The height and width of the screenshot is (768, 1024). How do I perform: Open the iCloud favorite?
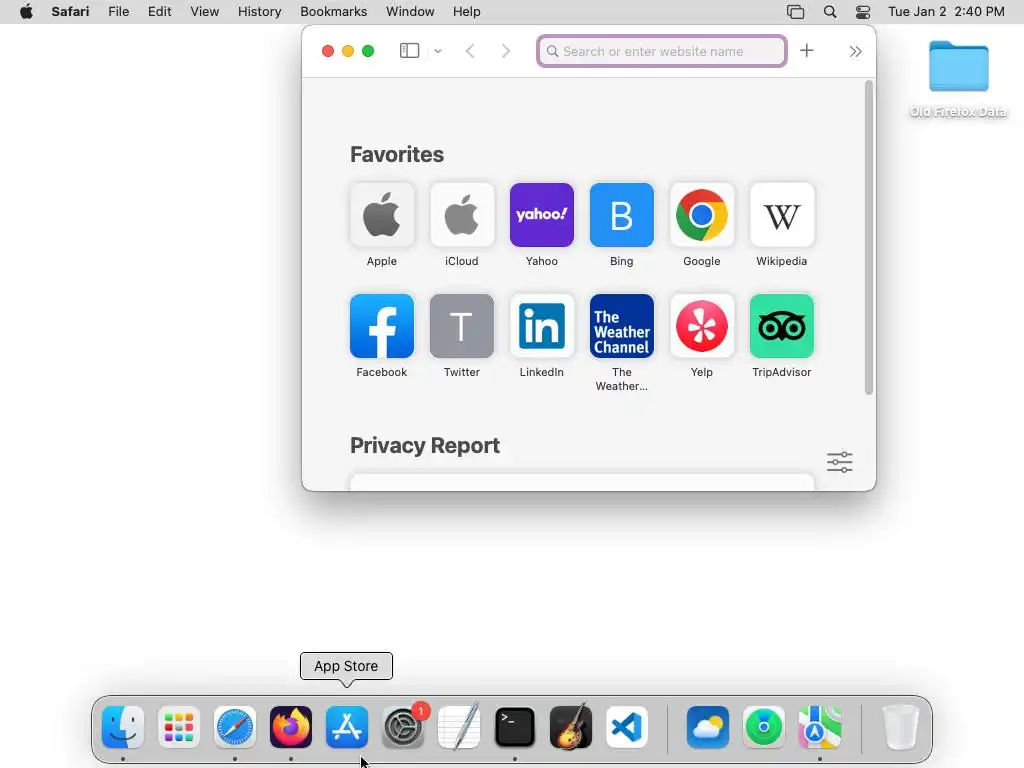coord(462,215)
